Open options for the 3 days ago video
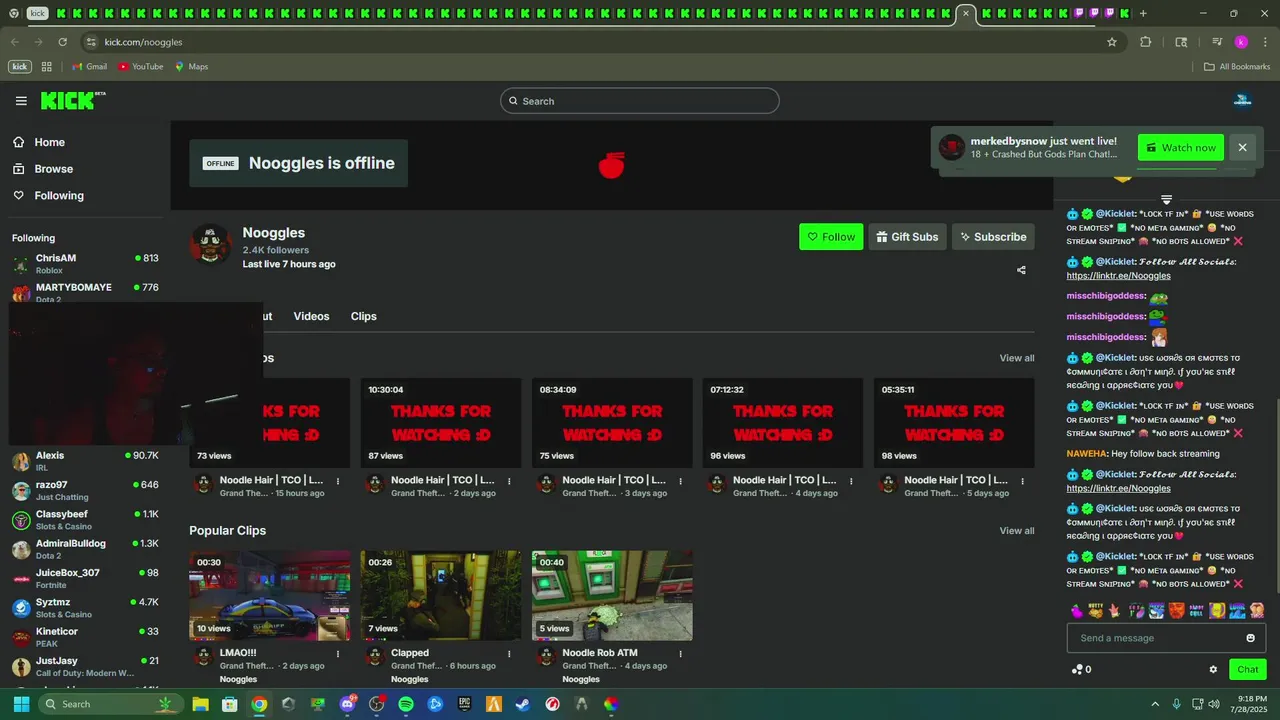 [680, 481]
